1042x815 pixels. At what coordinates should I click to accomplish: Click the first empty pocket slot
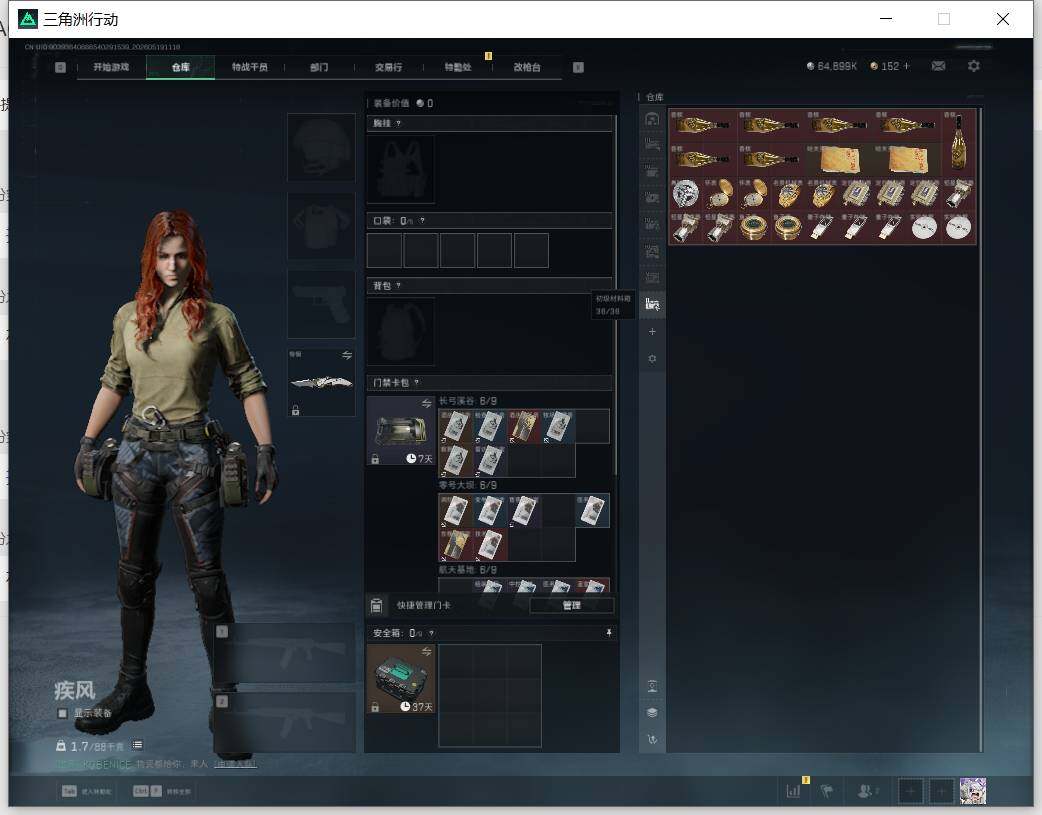coord(384,250)
